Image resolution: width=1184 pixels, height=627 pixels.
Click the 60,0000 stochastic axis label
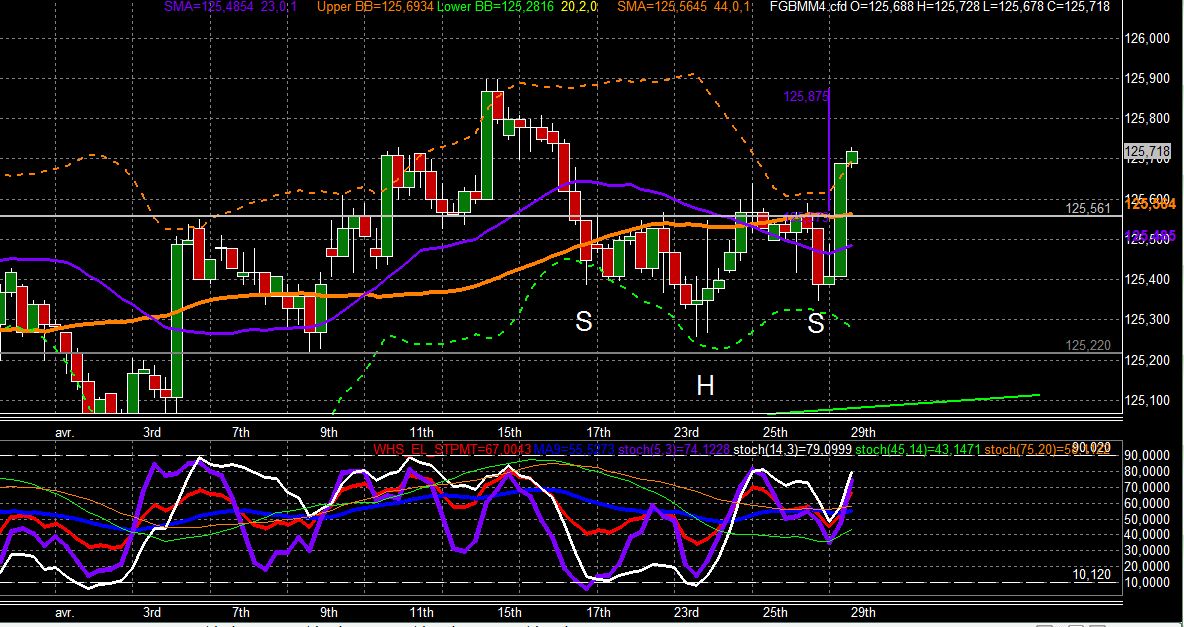(x=1149, y=502)
